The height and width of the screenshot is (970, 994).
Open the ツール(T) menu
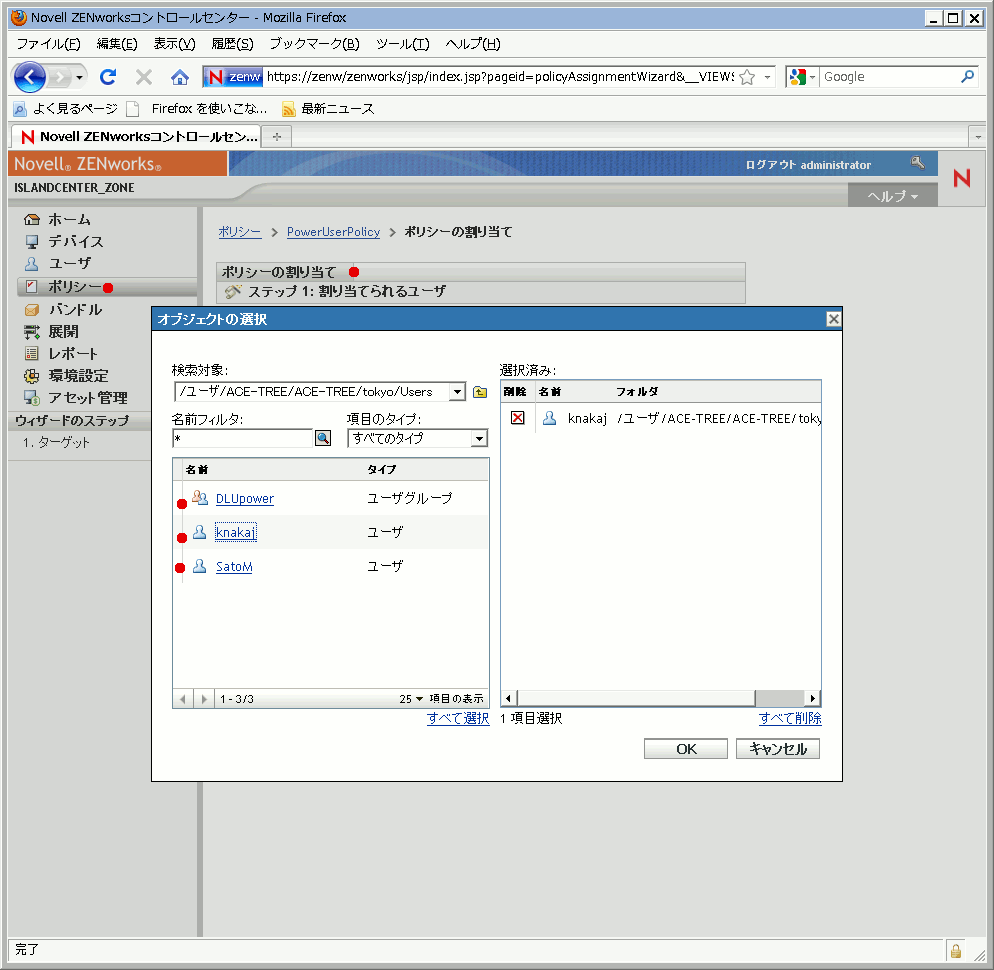(403, 44)
